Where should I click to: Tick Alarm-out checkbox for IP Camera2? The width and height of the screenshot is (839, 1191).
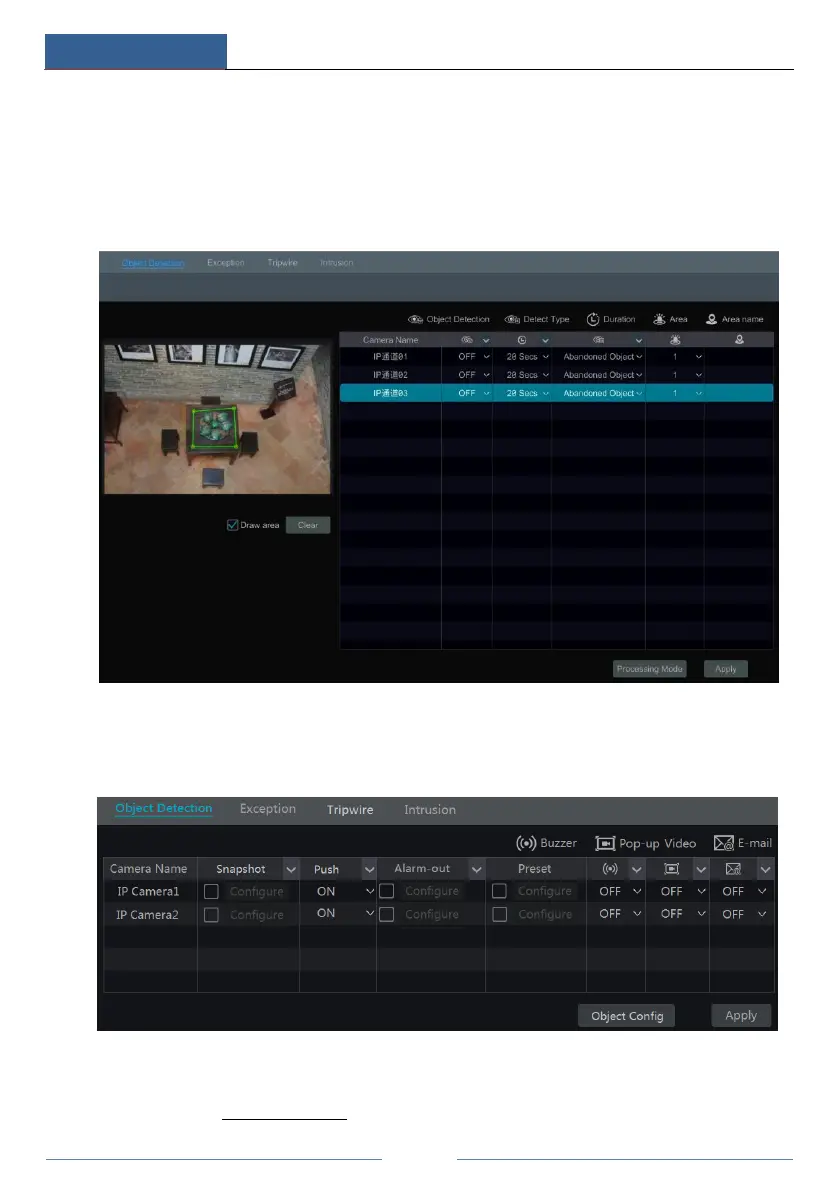coord(386,915)
